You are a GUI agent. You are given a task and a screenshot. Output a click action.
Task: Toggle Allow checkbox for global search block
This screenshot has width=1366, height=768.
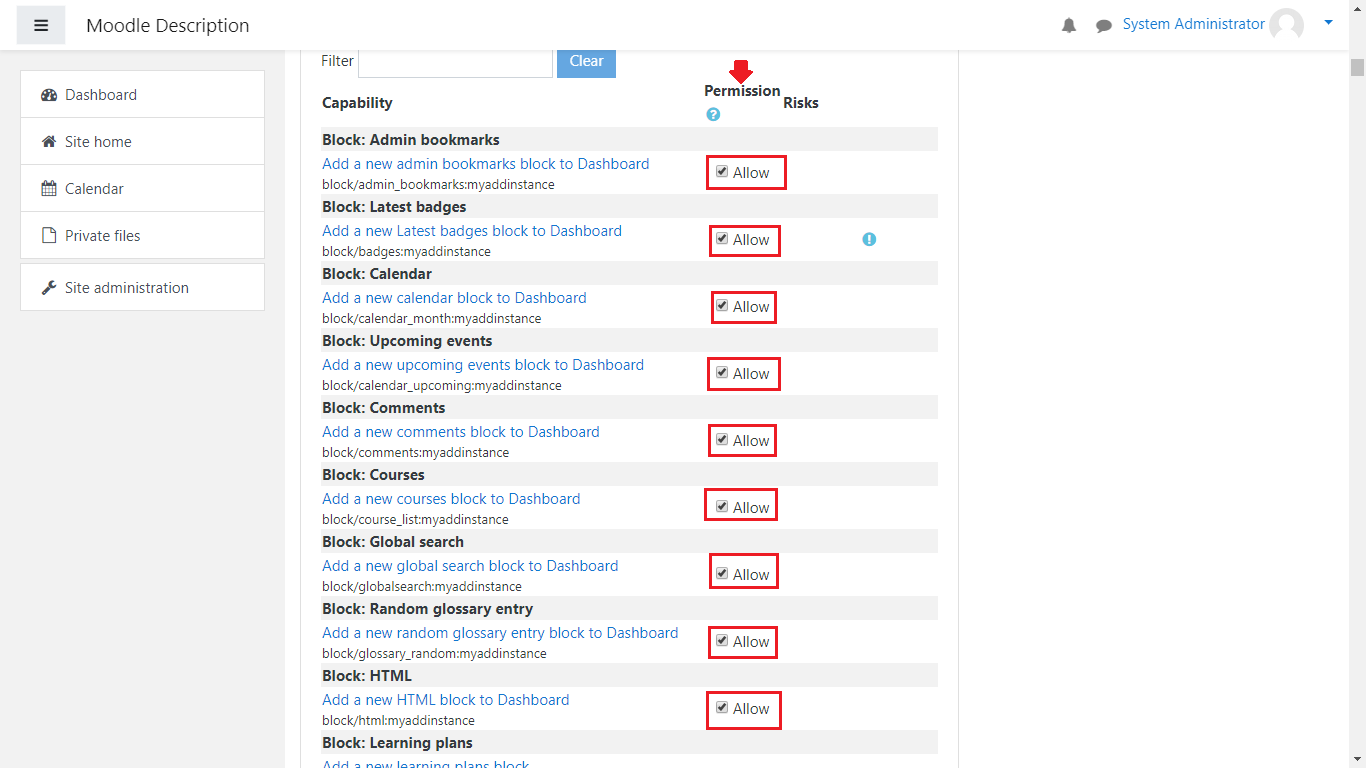[722, 574]
